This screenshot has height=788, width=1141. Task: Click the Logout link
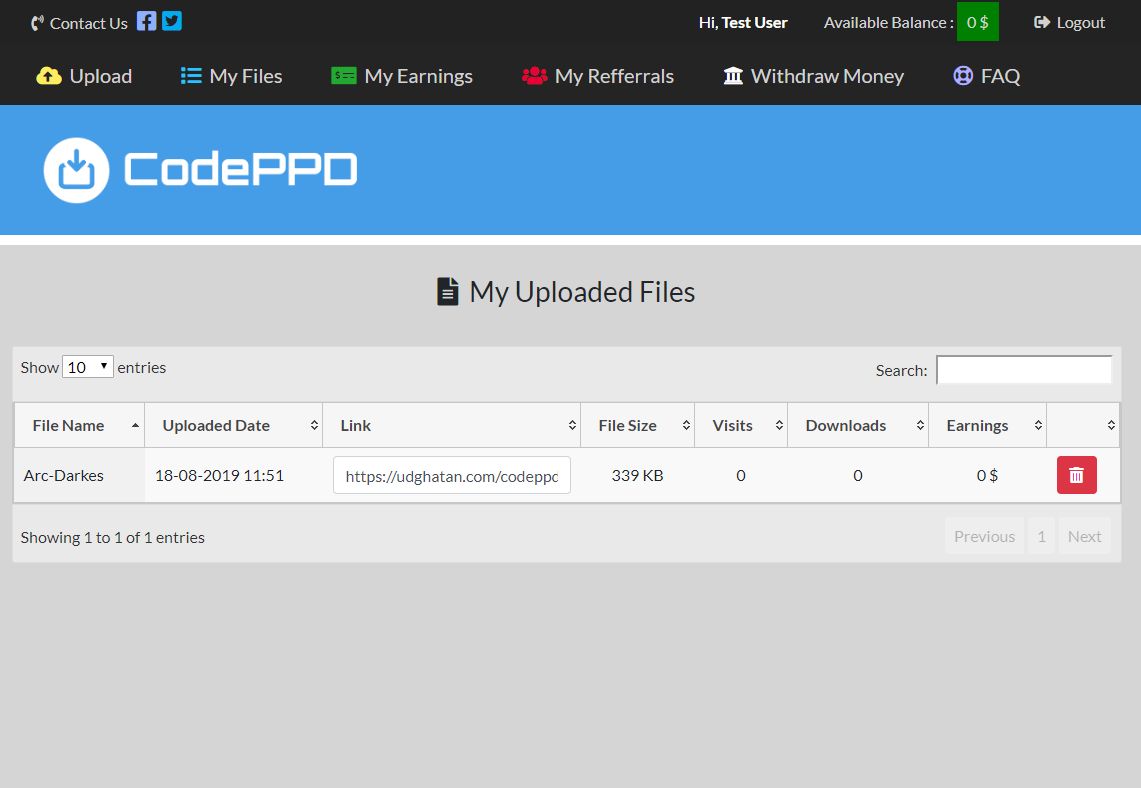pos(1069,22)
